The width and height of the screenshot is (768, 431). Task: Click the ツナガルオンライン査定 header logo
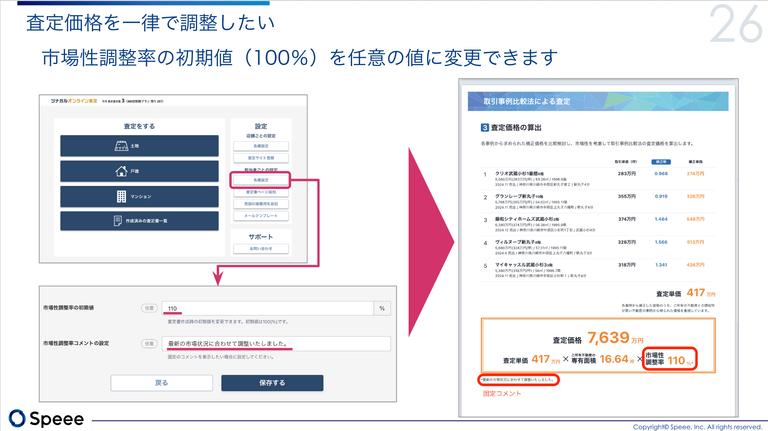[x=68, y=103]
